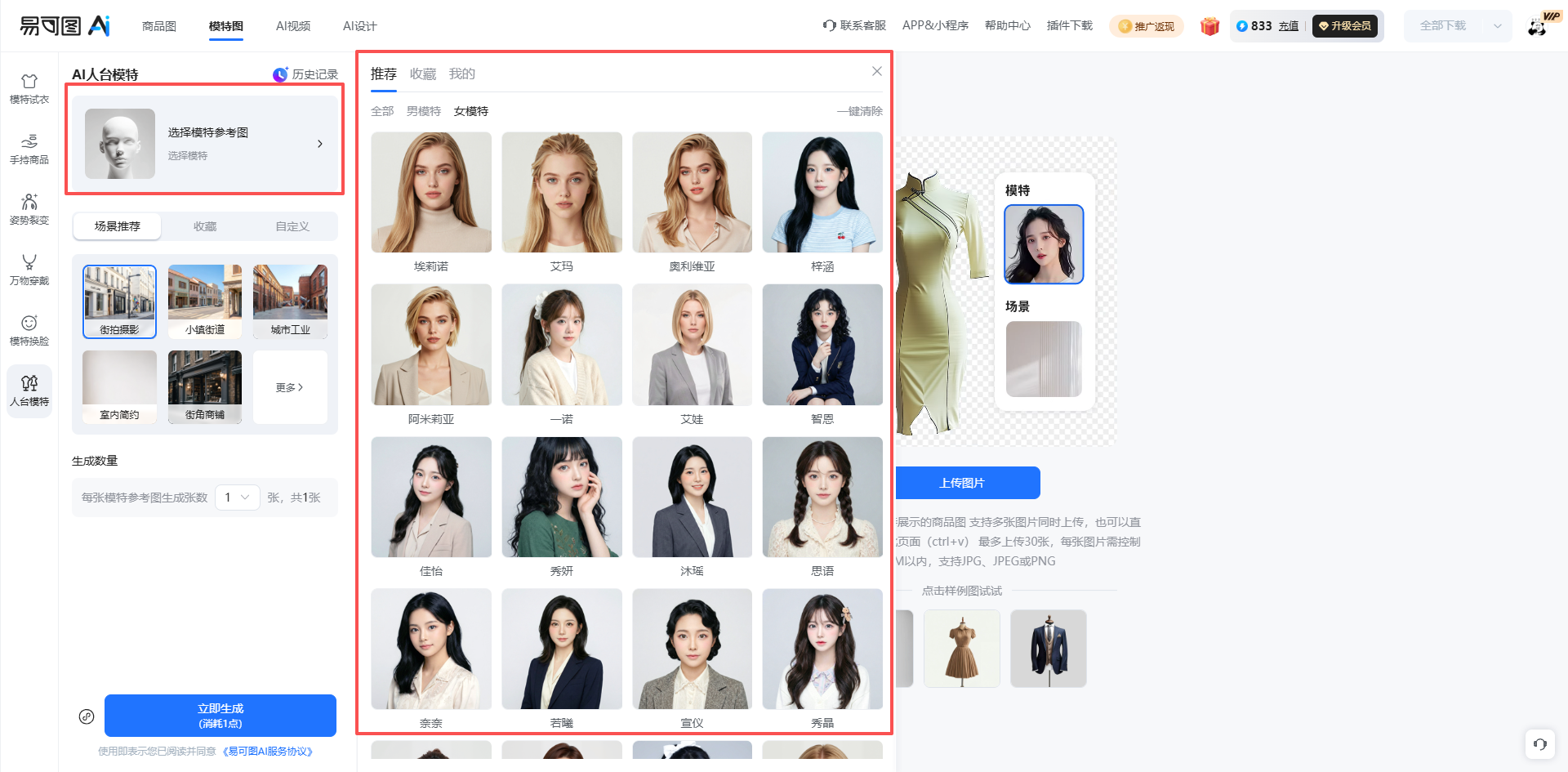Select the 街拍摄影 scene thumbnail
This screenshot has height=772, width=1568.
[x=119, y=301]
